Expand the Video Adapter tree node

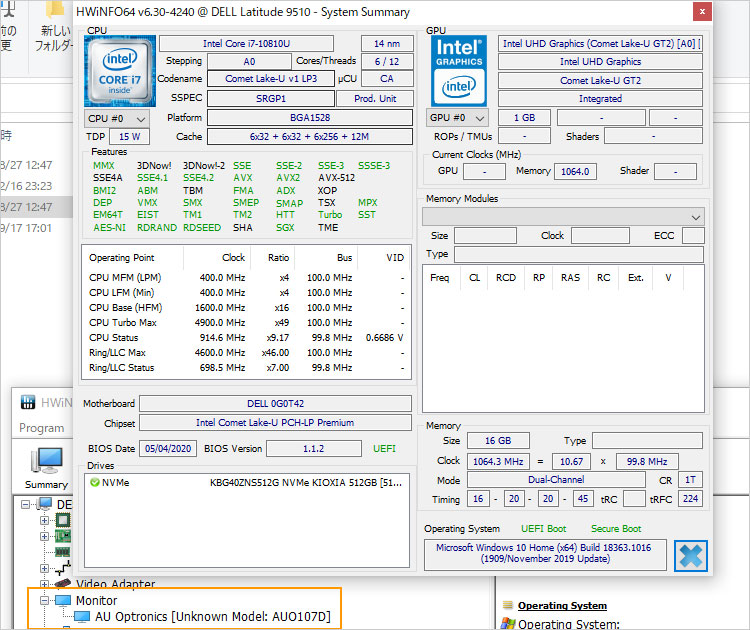[x=45, y=583]
